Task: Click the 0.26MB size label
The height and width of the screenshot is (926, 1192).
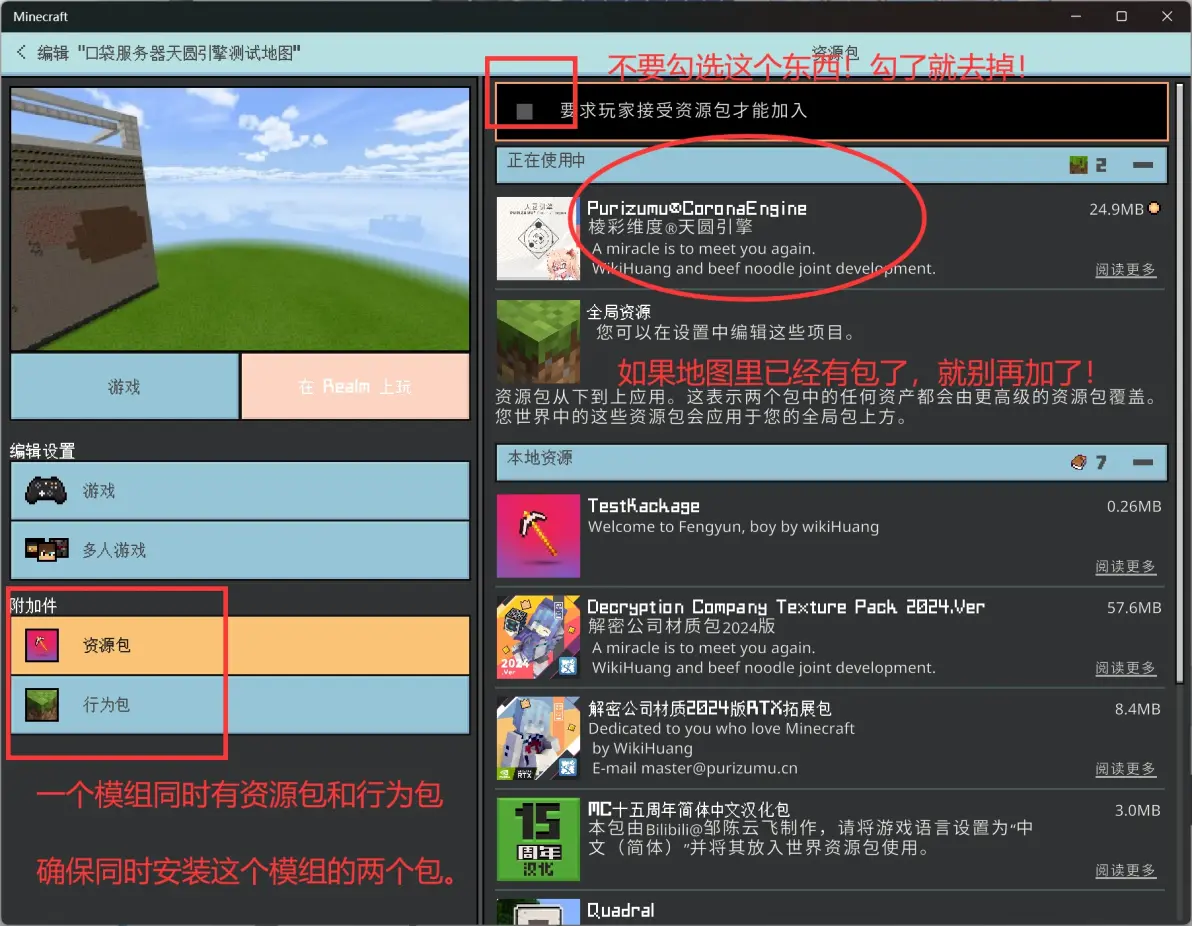Action: pyautogui.click(x=1133, y=506)
